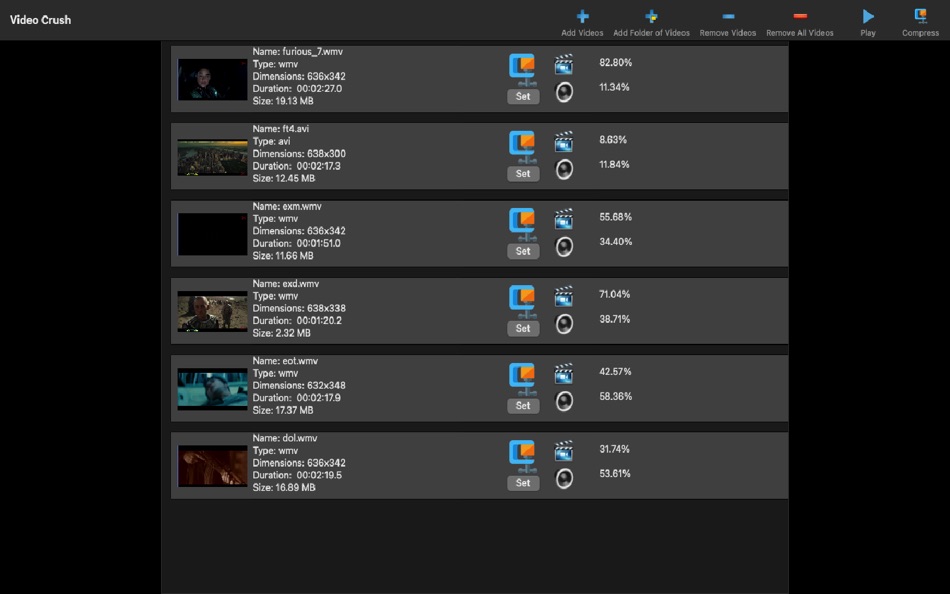Viewport: 950px width, 594px height.
Task: Click Remove All Videos toolbar icon
Action: (800, 16)
